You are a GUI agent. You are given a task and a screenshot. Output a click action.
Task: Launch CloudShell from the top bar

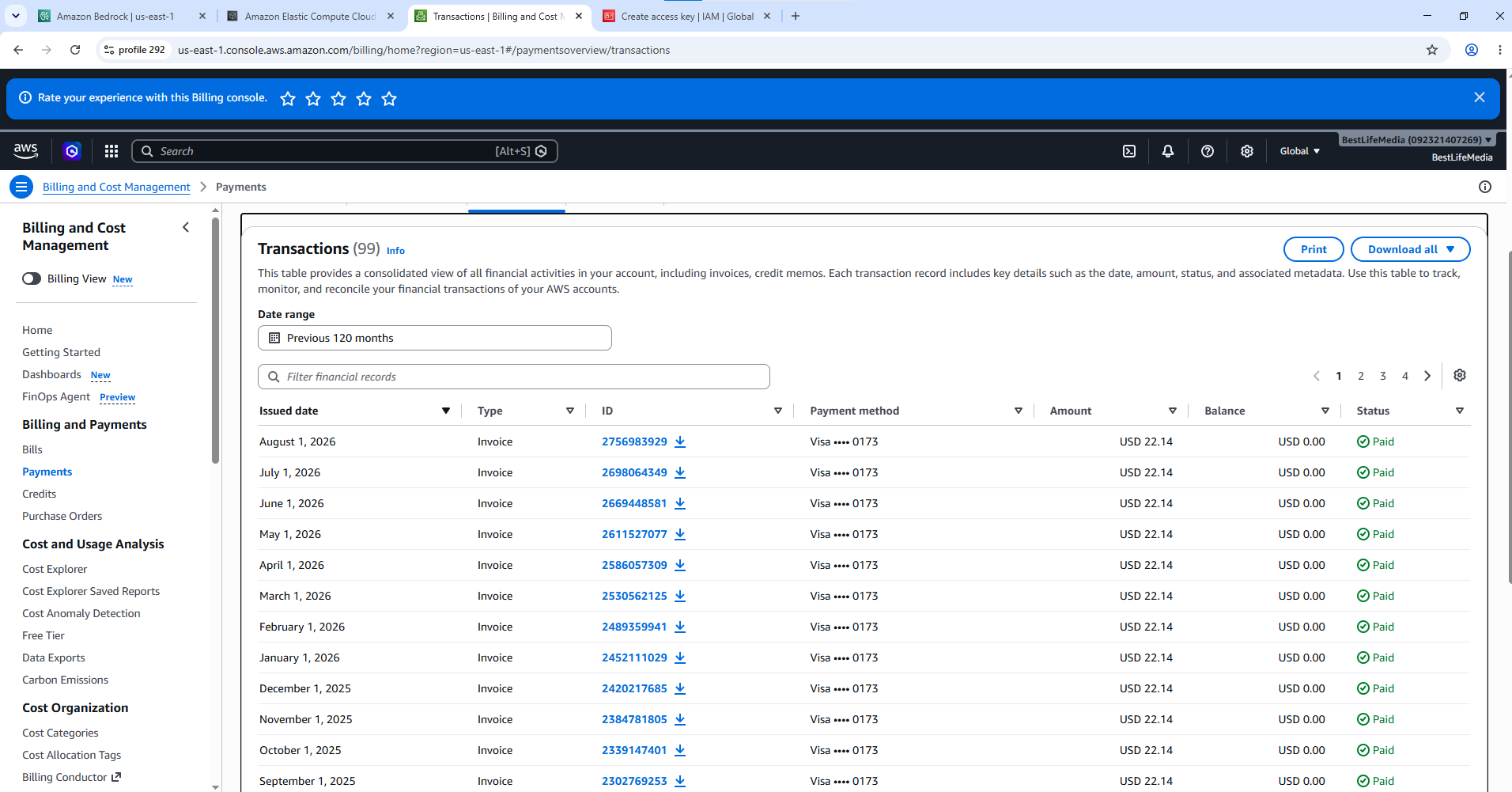point(1129,151)
